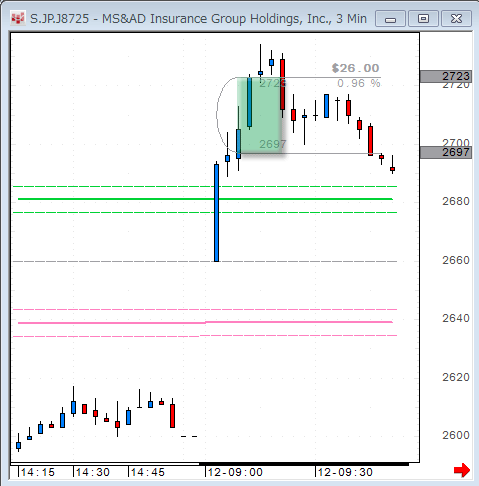Click the 2600 label on the price axis
479x486 pixels.
(x=456, y=435)
